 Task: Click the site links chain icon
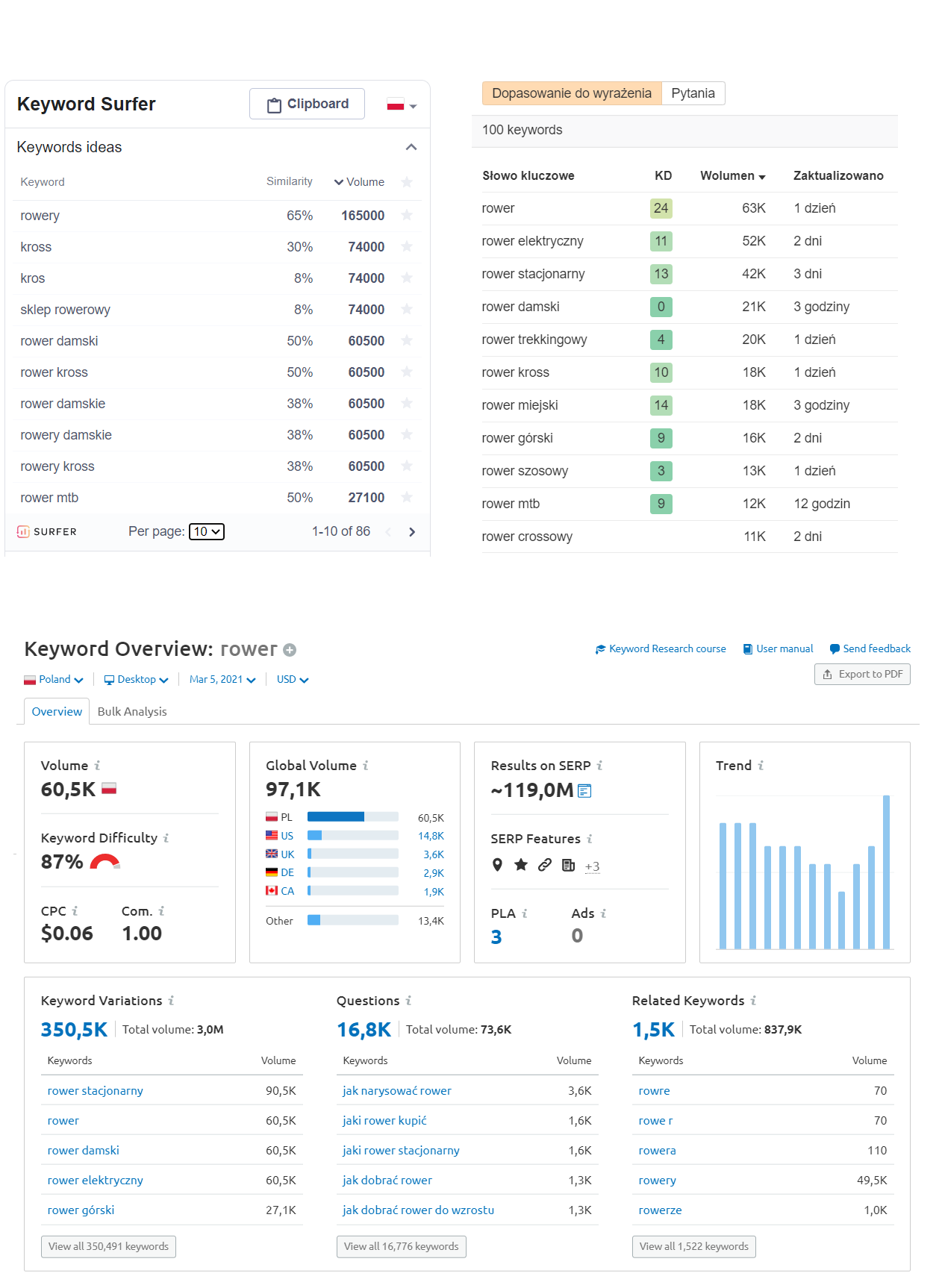click(545, 865)
